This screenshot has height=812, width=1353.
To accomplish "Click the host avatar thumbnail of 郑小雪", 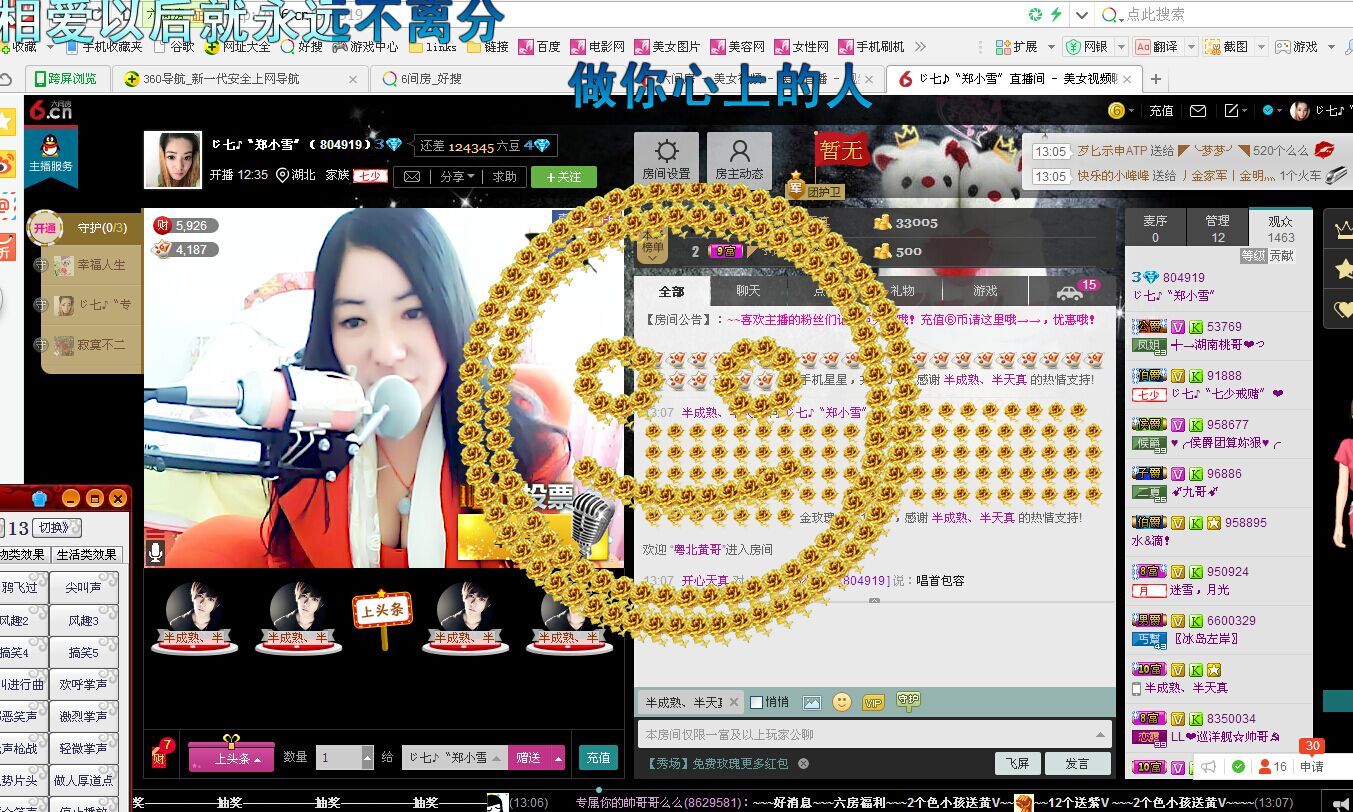I will point(172,160).
